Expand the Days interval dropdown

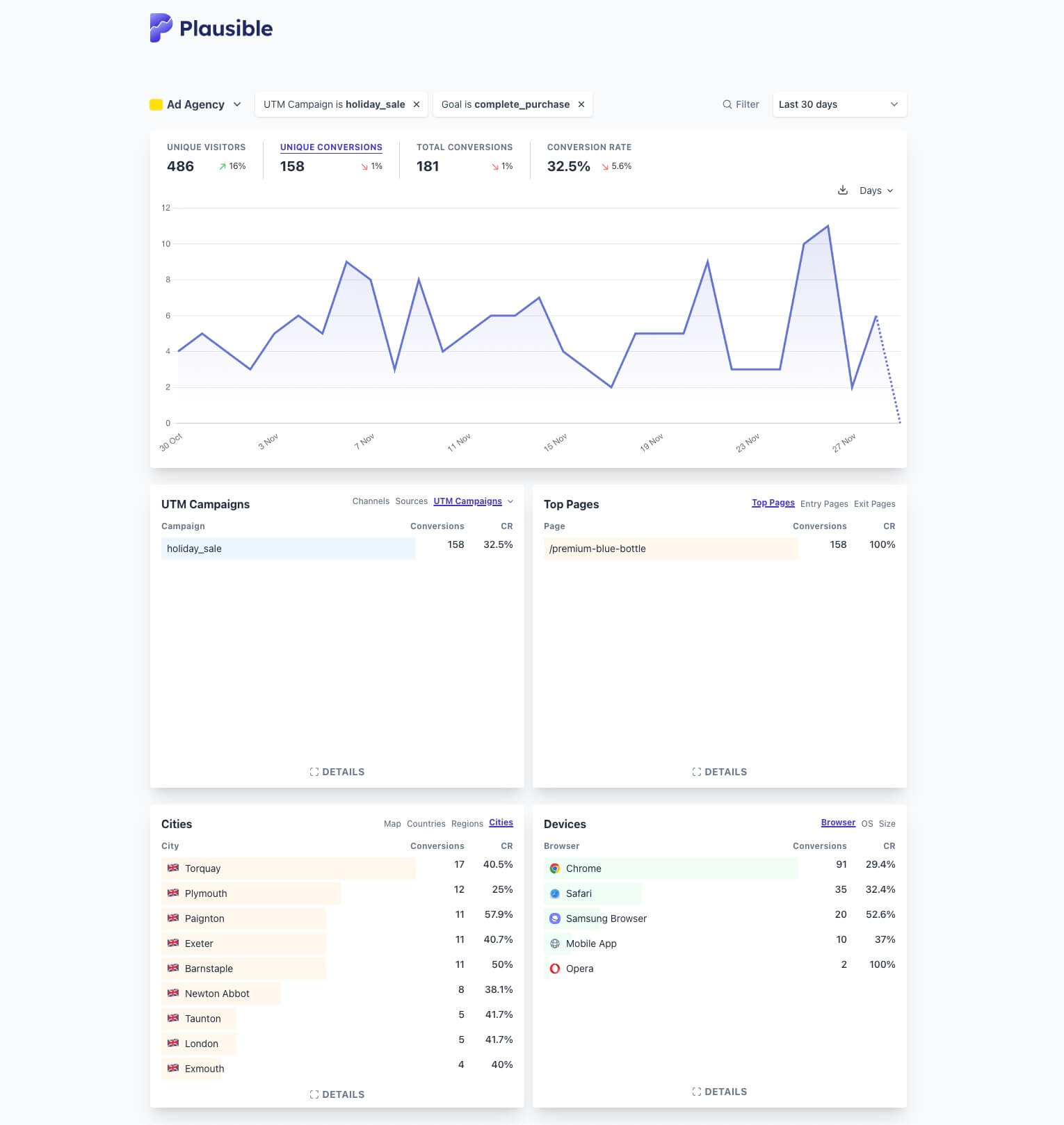[876, 191]
